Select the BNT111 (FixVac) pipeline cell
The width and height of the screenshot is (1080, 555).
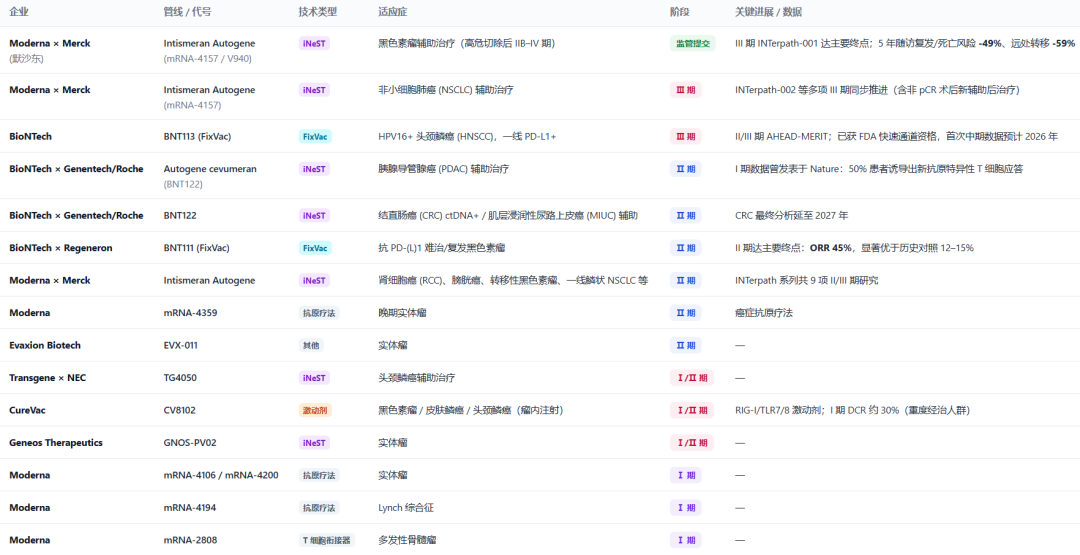pyautogui.click(x=196, y=248)
